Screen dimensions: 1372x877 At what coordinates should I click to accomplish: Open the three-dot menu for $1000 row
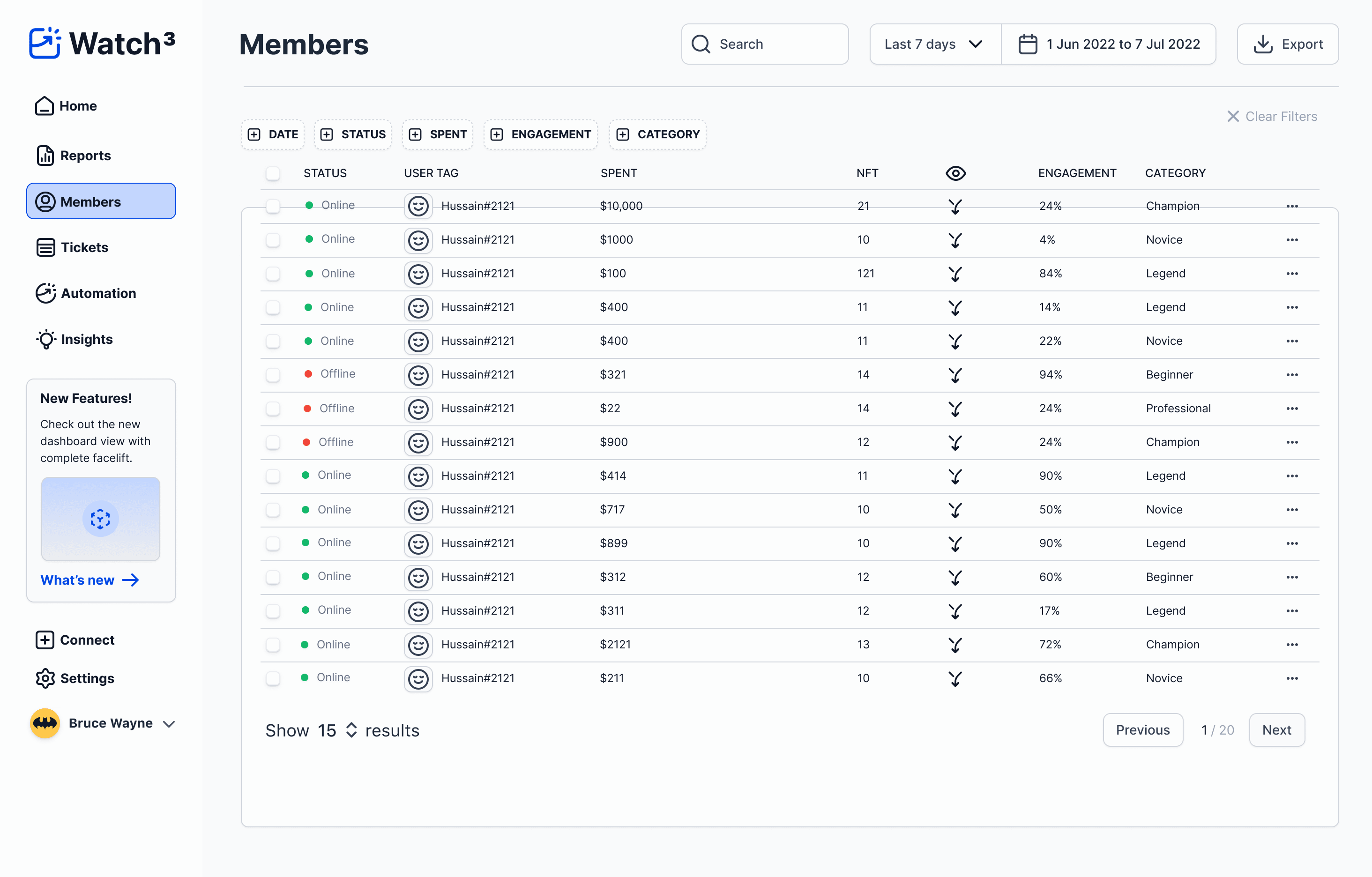pyautogui.click(x=1292, y=240)
